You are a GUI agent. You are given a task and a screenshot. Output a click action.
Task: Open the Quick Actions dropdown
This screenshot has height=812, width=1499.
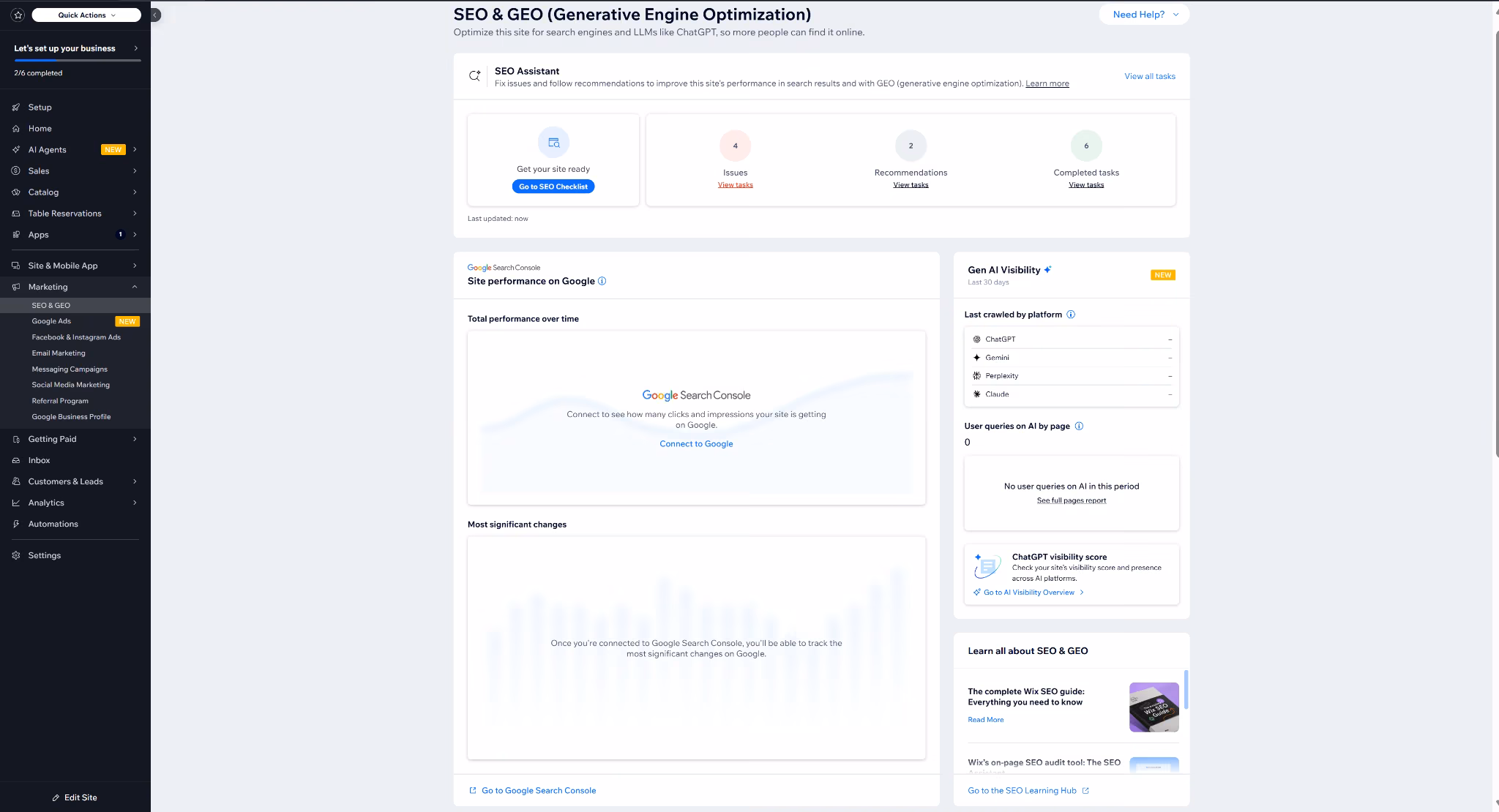tap(86, 15)
